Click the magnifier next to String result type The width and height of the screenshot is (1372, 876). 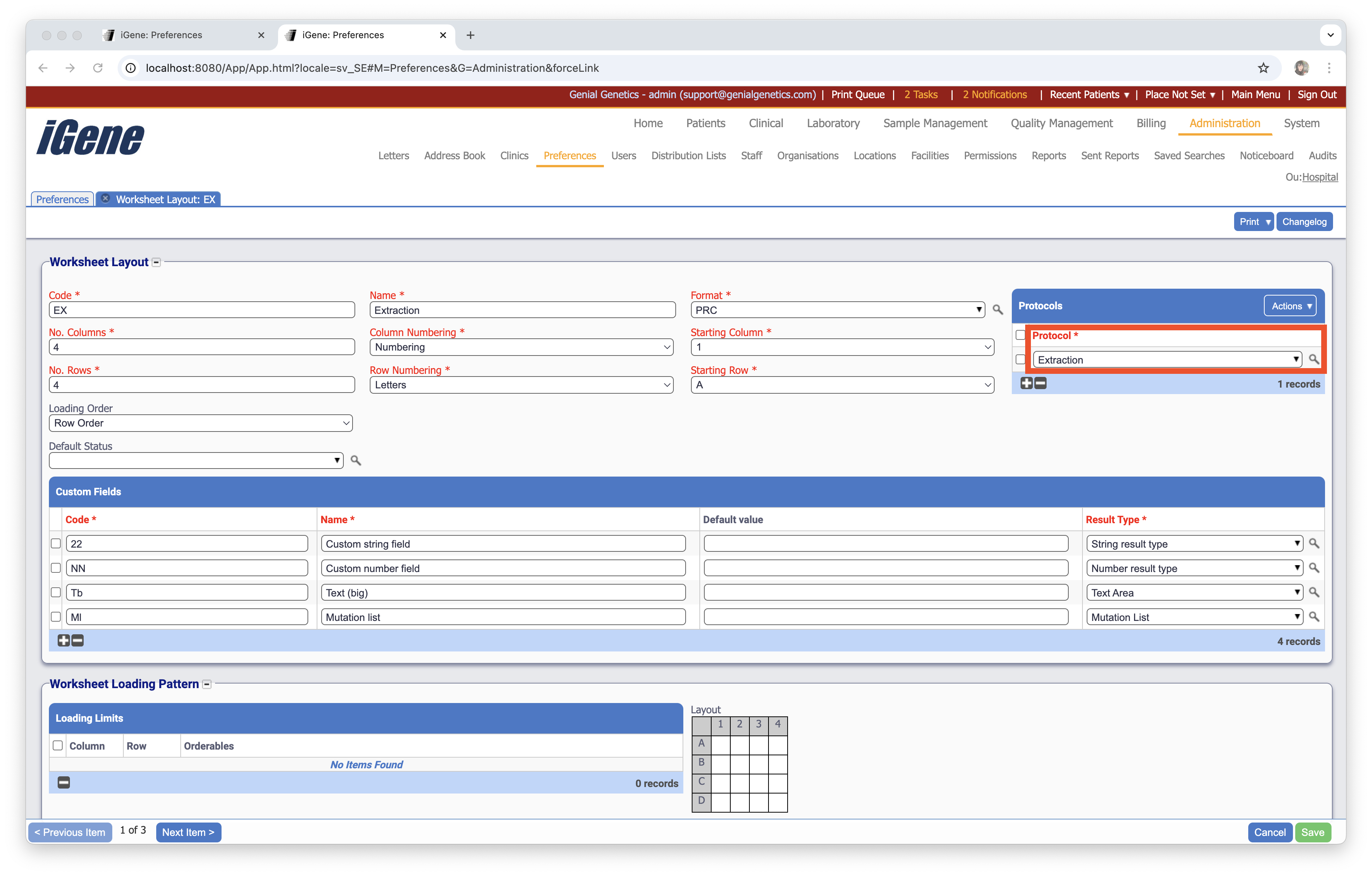point(1314,543)
